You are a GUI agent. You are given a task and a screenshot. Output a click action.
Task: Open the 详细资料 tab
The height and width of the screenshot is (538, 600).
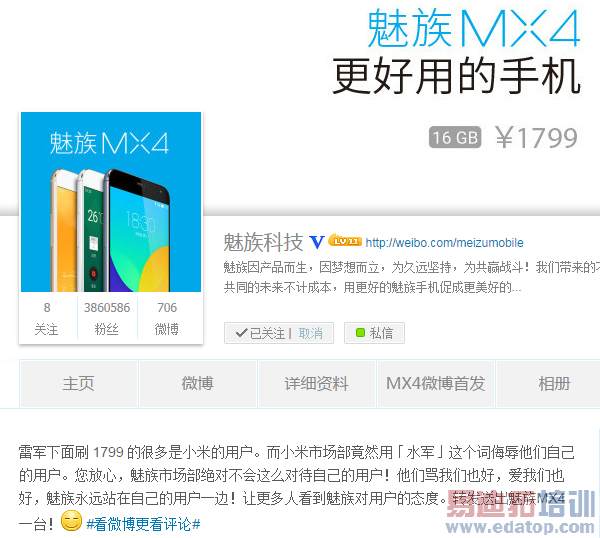[x=317, y=384]
